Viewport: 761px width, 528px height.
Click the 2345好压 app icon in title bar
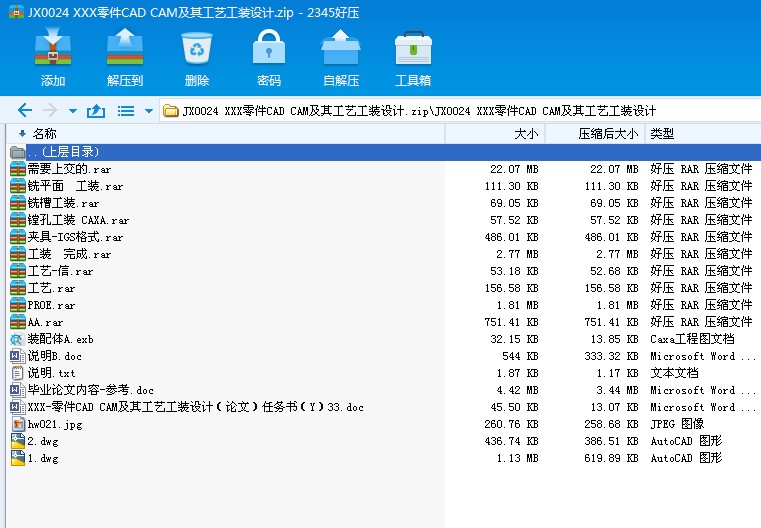pyautogui.click(x=17, y=12)
